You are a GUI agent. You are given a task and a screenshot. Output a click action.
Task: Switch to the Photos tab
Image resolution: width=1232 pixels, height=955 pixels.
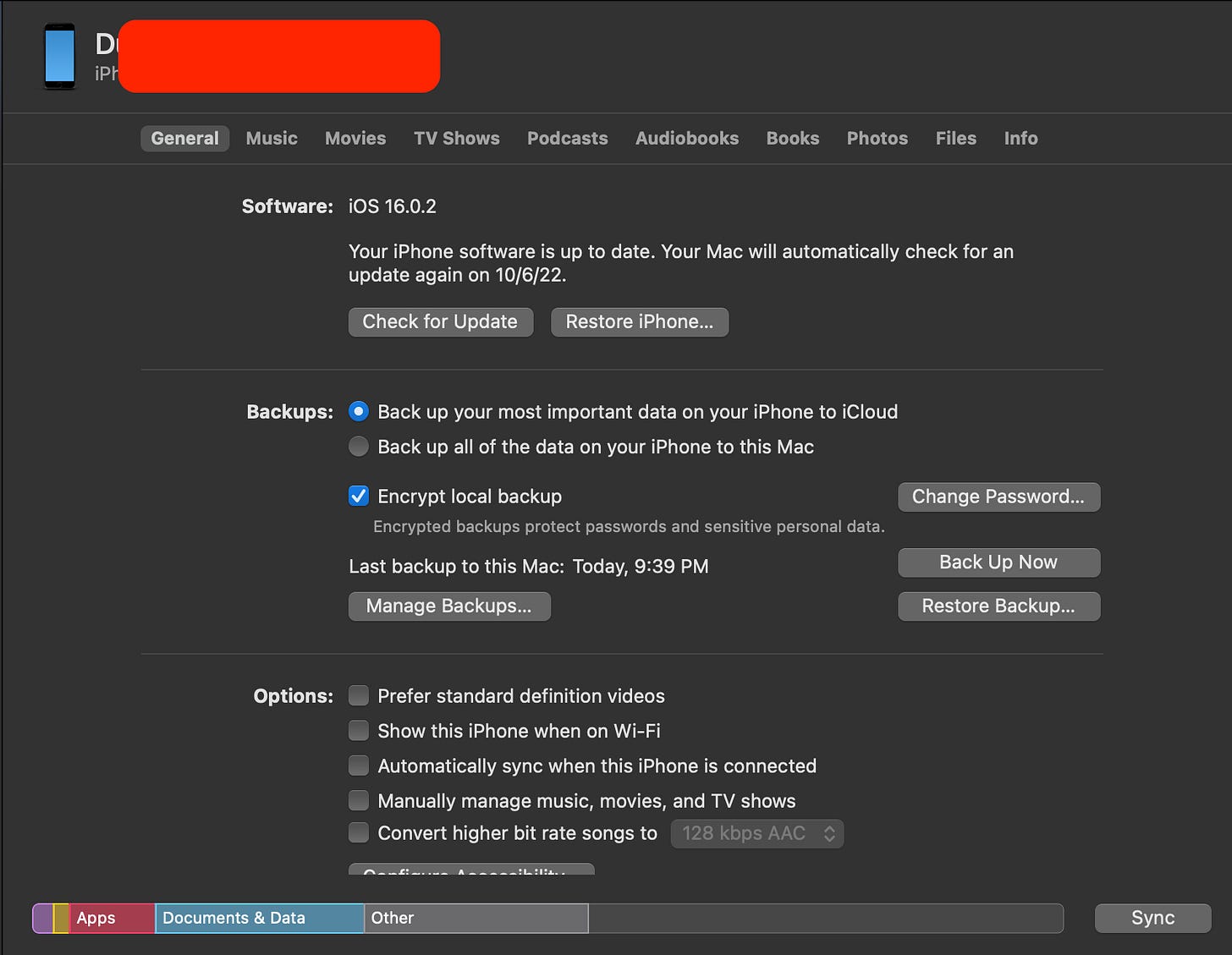(x=877, y=138)
